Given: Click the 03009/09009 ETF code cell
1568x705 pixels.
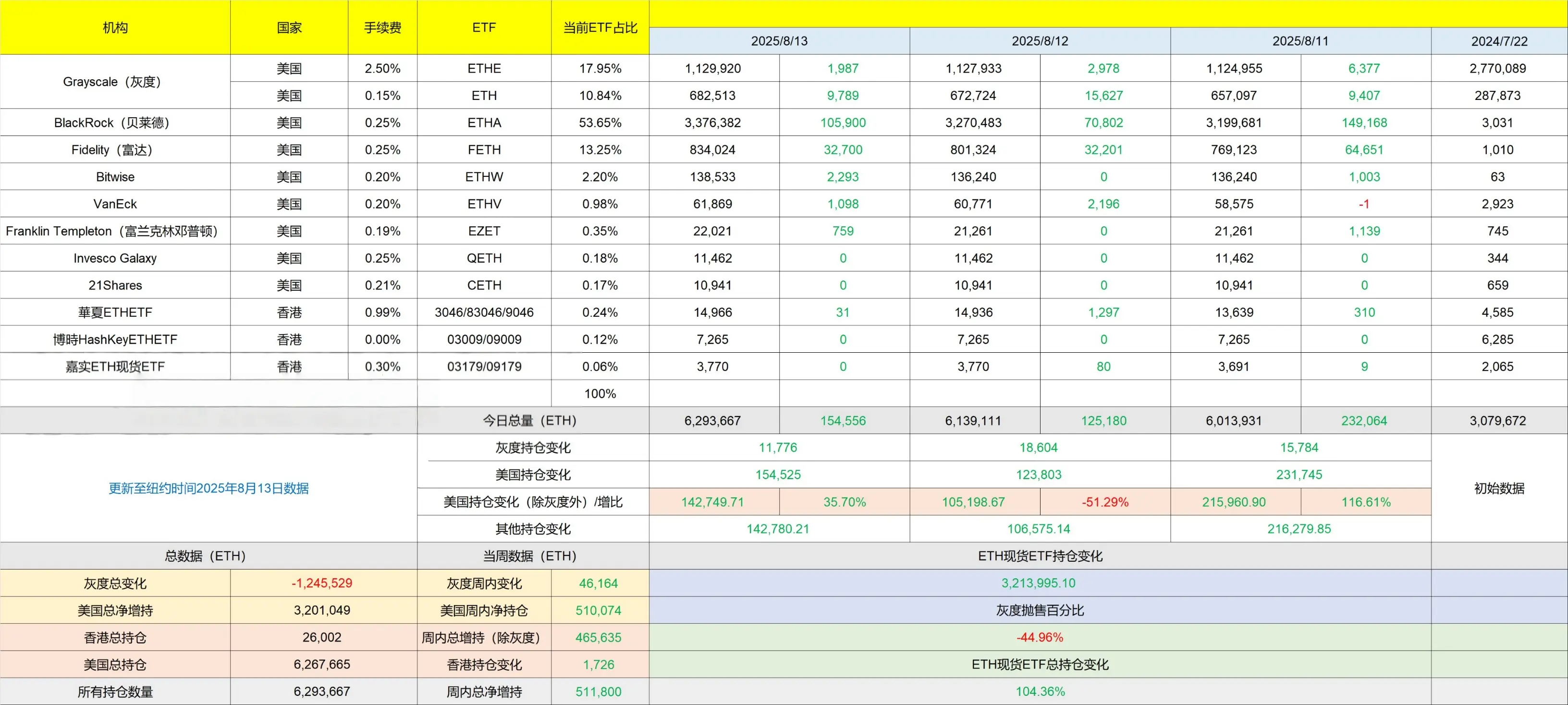Looking at the screenshot, I should [484, 339].
